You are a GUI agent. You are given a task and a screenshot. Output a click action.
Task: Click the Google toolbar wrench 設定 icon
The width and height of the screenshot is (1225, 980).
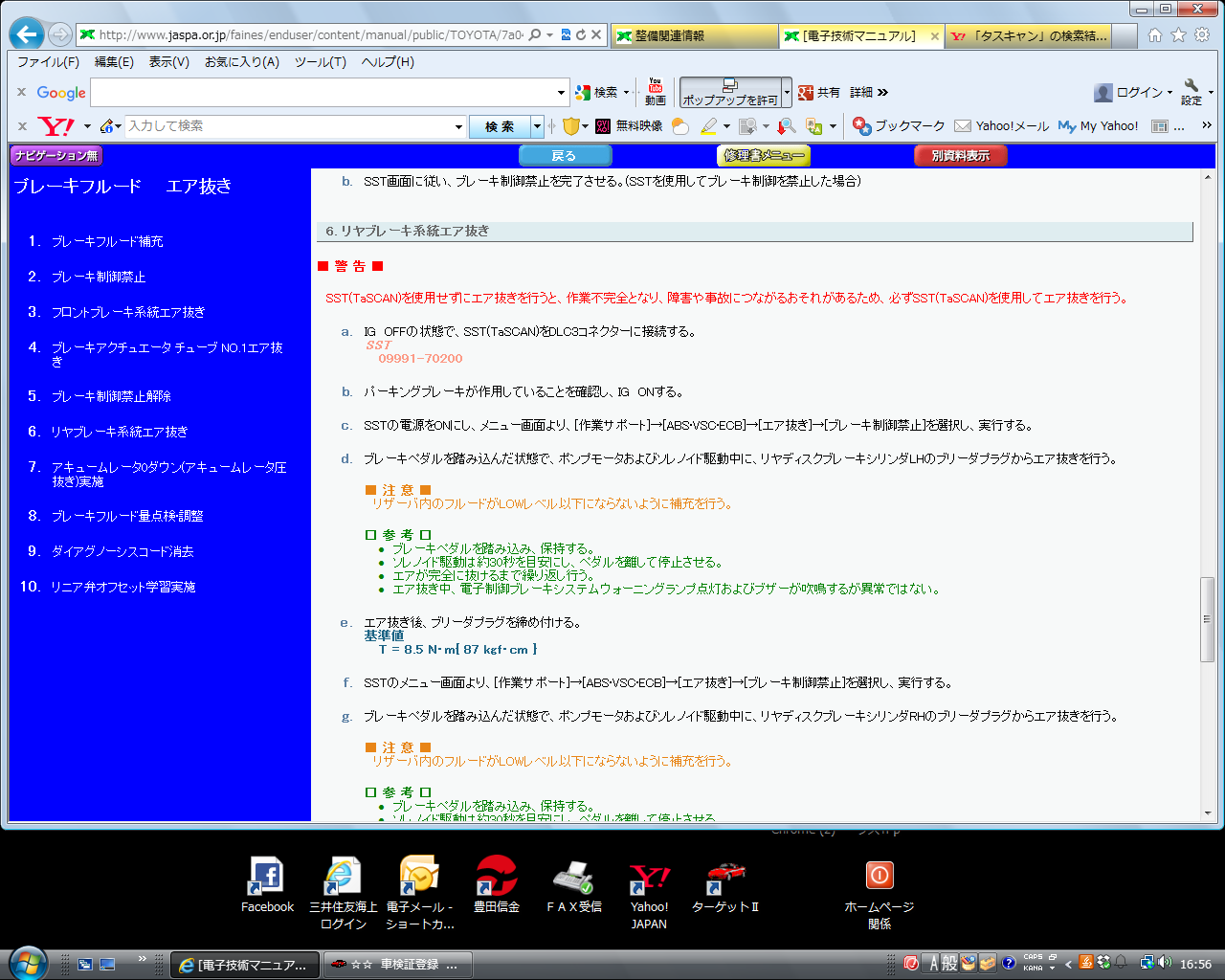click(1192, 92)
